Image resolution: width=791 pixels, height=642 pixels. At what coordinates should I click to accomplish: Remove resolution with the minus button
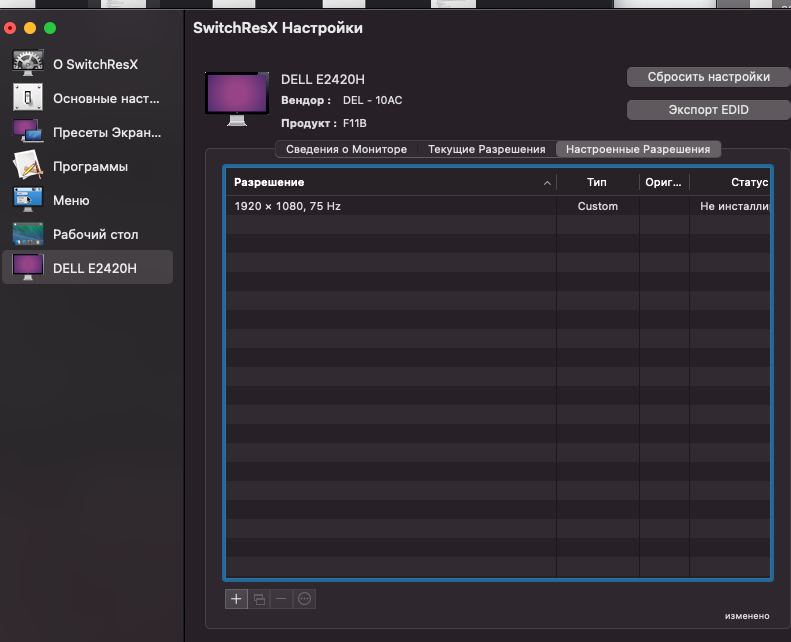click(281, 599)
